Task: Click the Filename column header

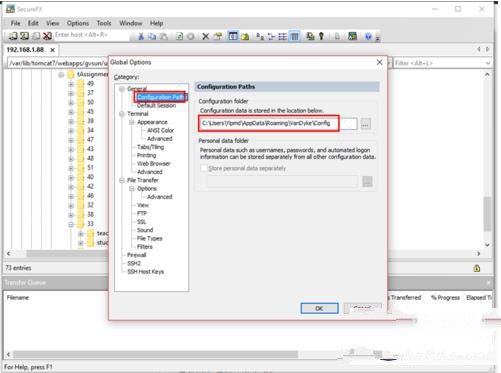Action: pos(18,298)
